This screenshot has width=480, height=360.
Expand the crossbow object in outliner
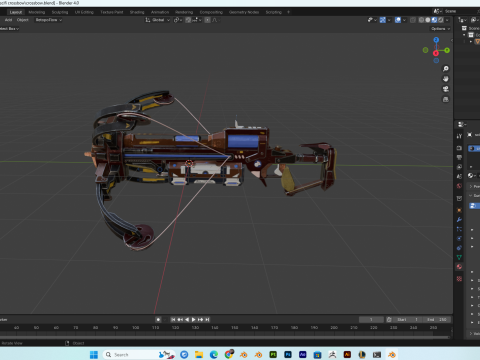pyautogui.click(x=471, y=42)
